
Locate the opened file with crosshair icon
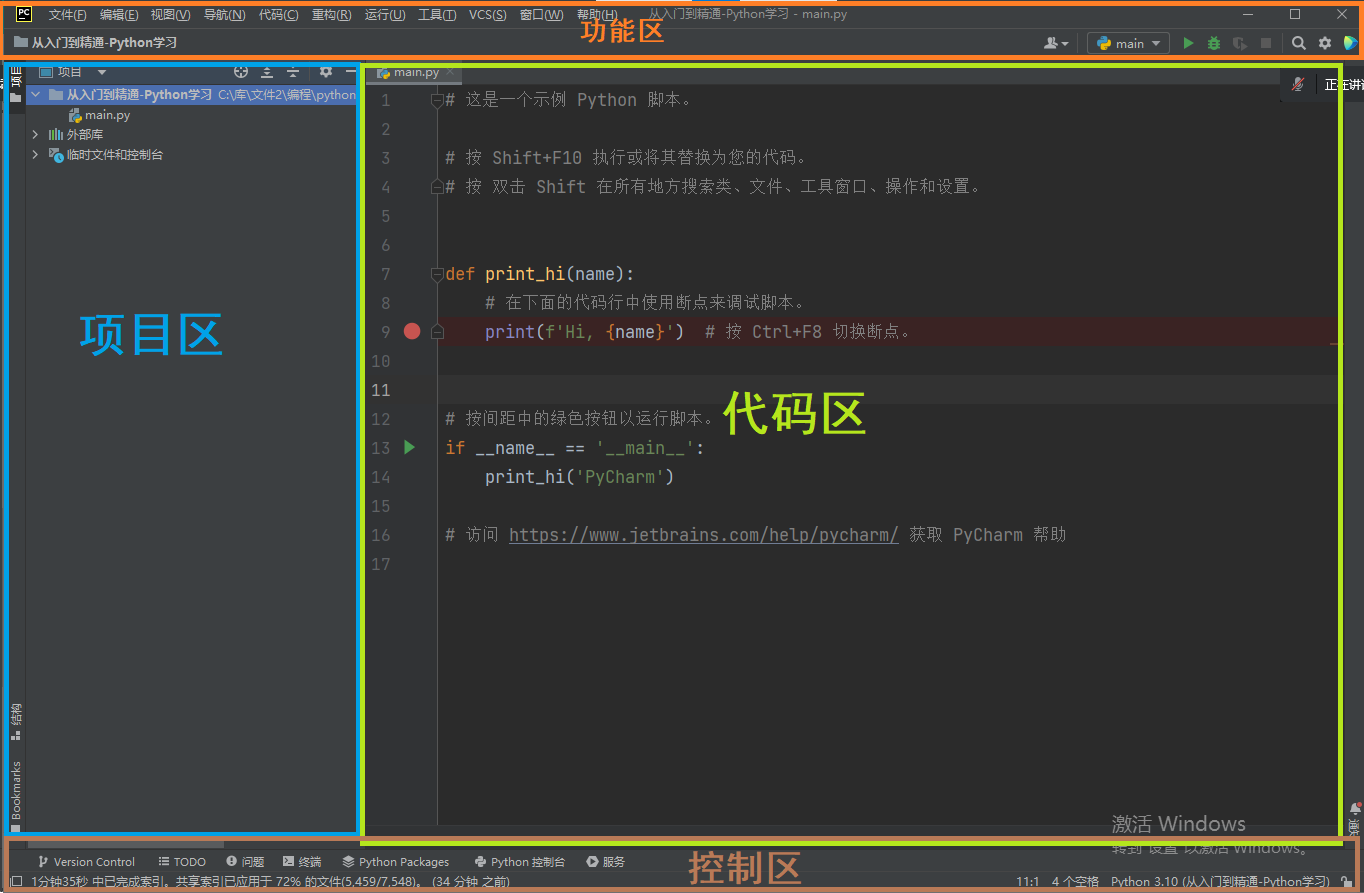tap(240, 72)
